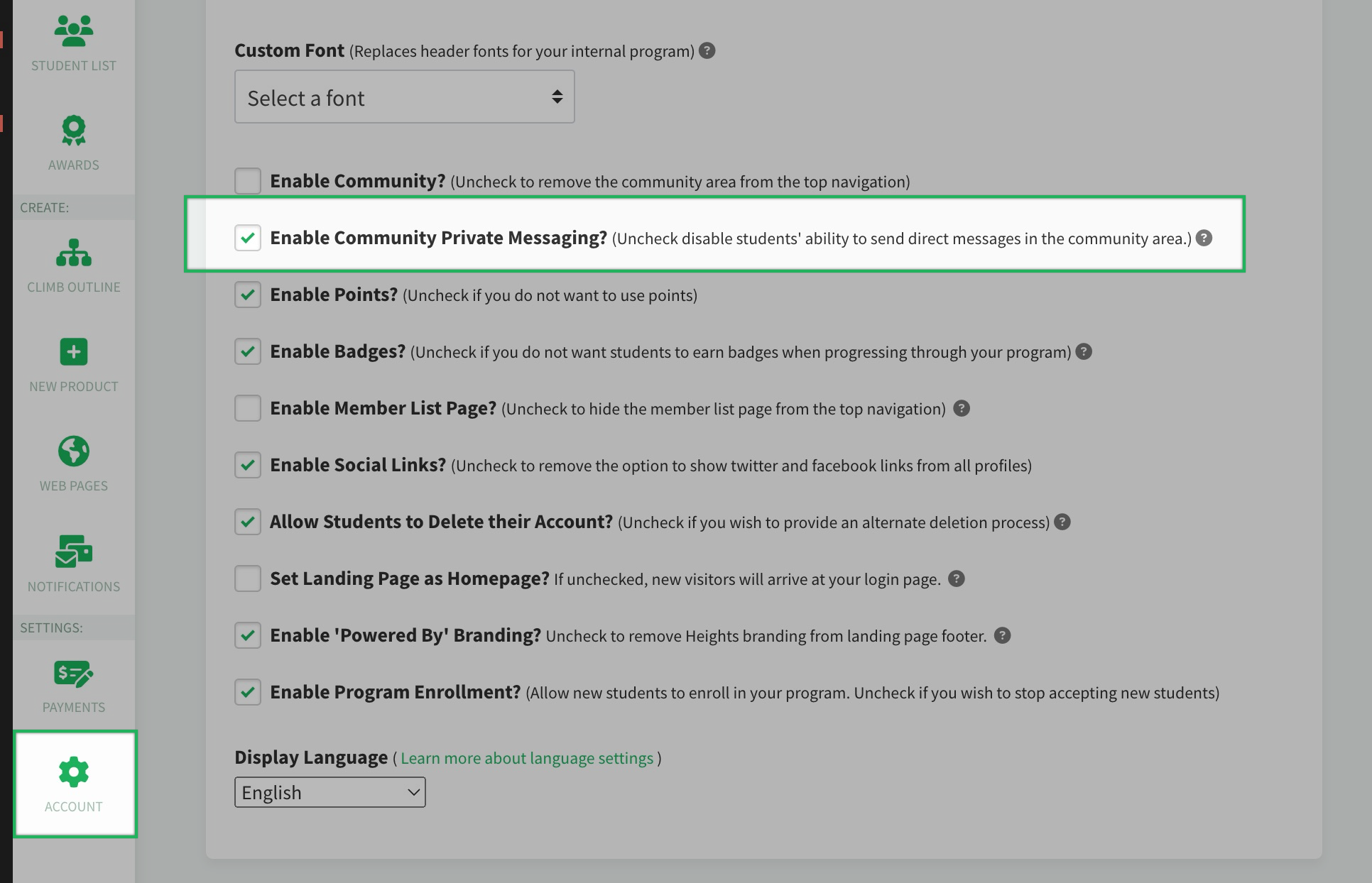This screenshot has width=1372, height=883.
Task: Check Set Landing Page as Homepage
Action: [x=248, y=578]
